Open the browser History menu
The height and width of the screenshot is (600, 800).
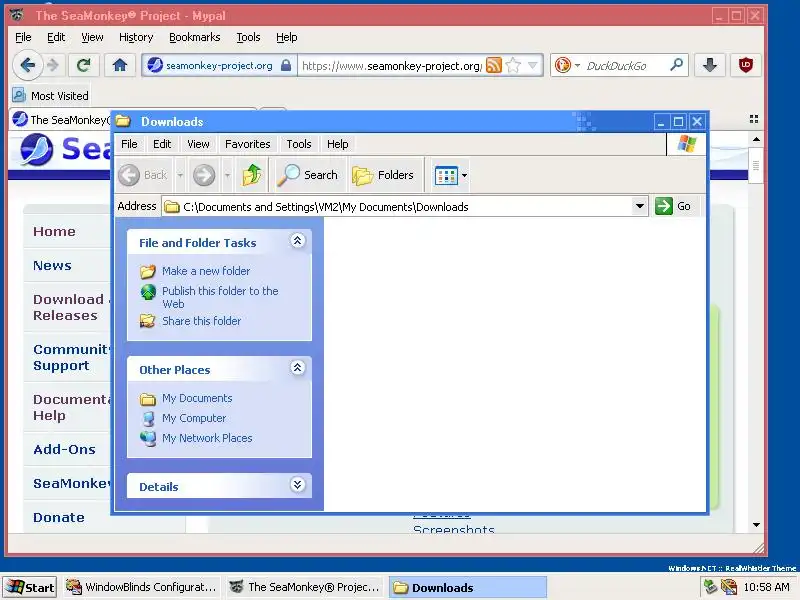[x=136, y=37]
